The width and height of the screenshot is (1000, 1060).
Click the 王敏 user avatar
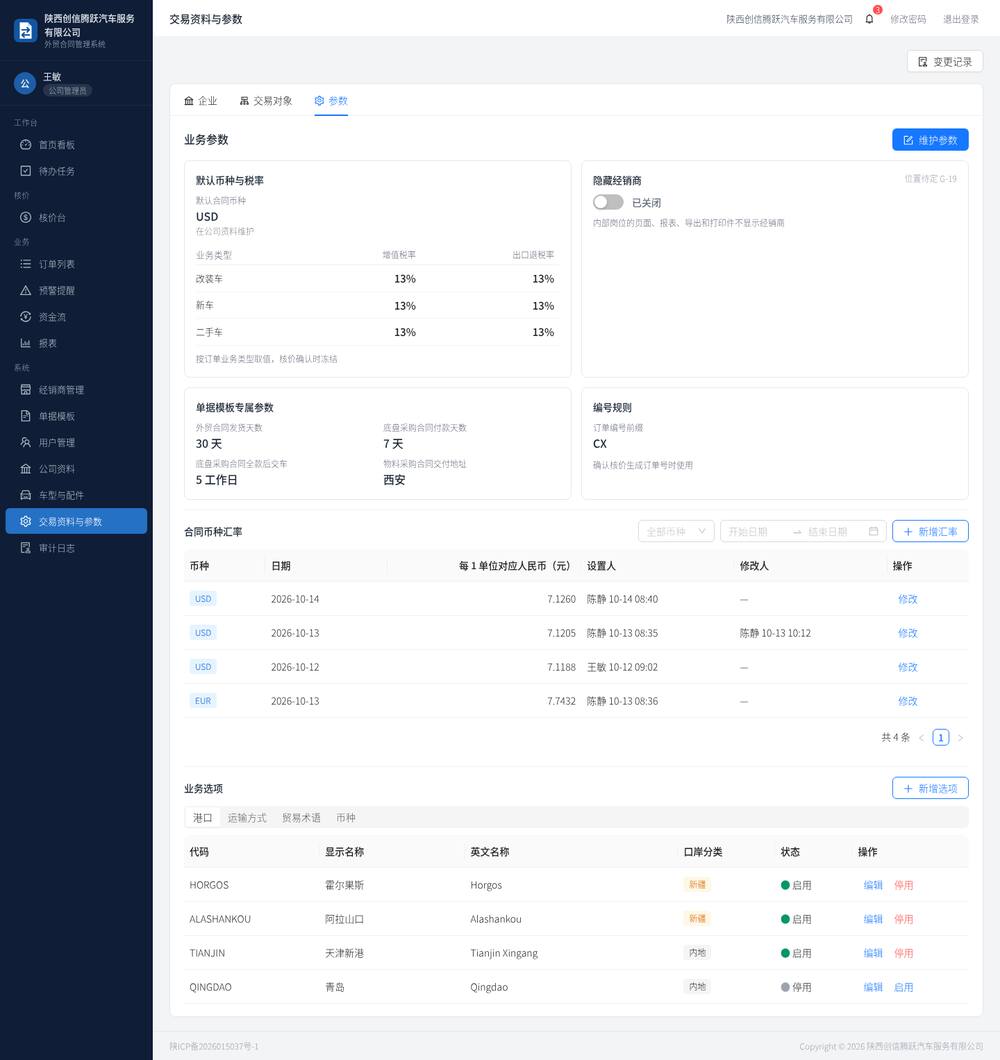pyautogui.click(x=25, y=83)
